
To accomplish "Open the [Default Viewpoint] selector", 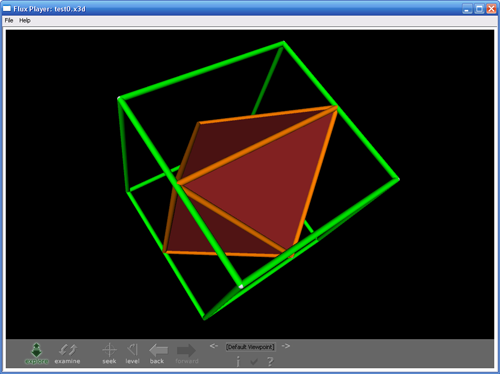I will (x=250, y=347).
